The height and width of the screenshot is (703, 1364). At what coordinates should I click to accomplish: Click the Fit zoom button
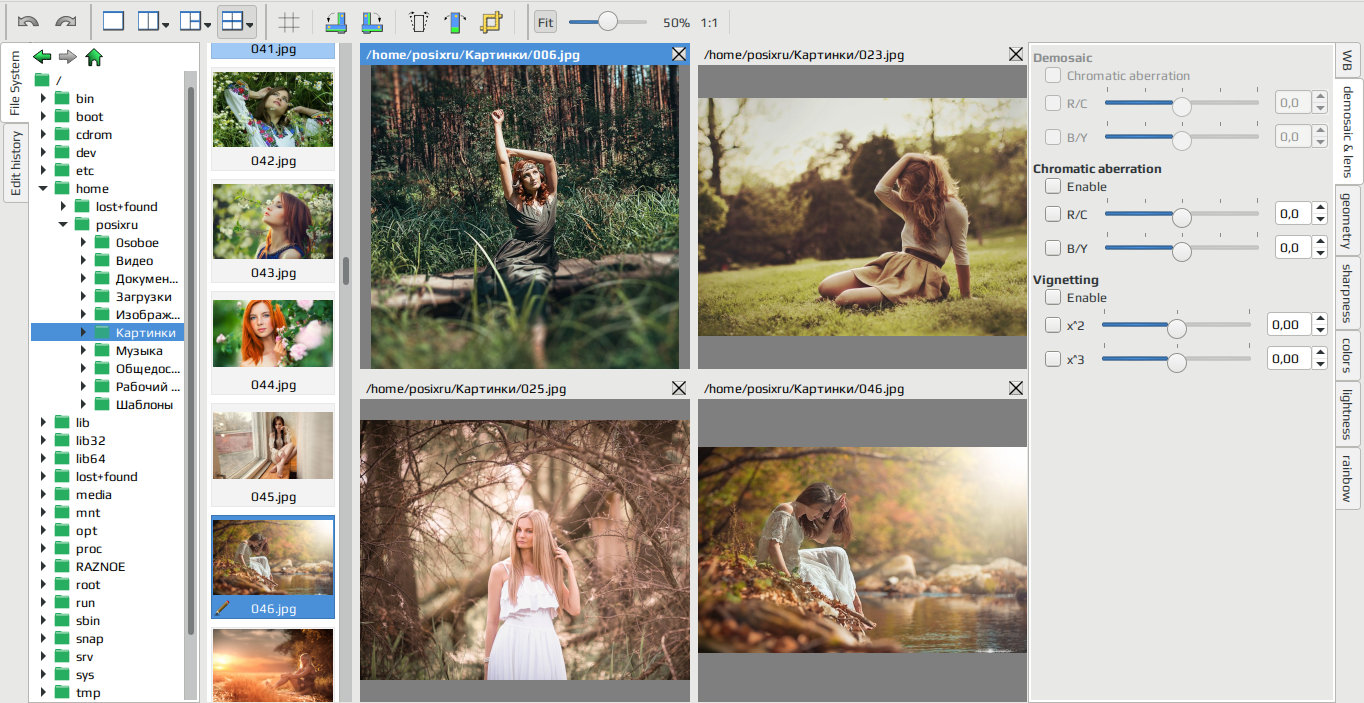point(545,22)
